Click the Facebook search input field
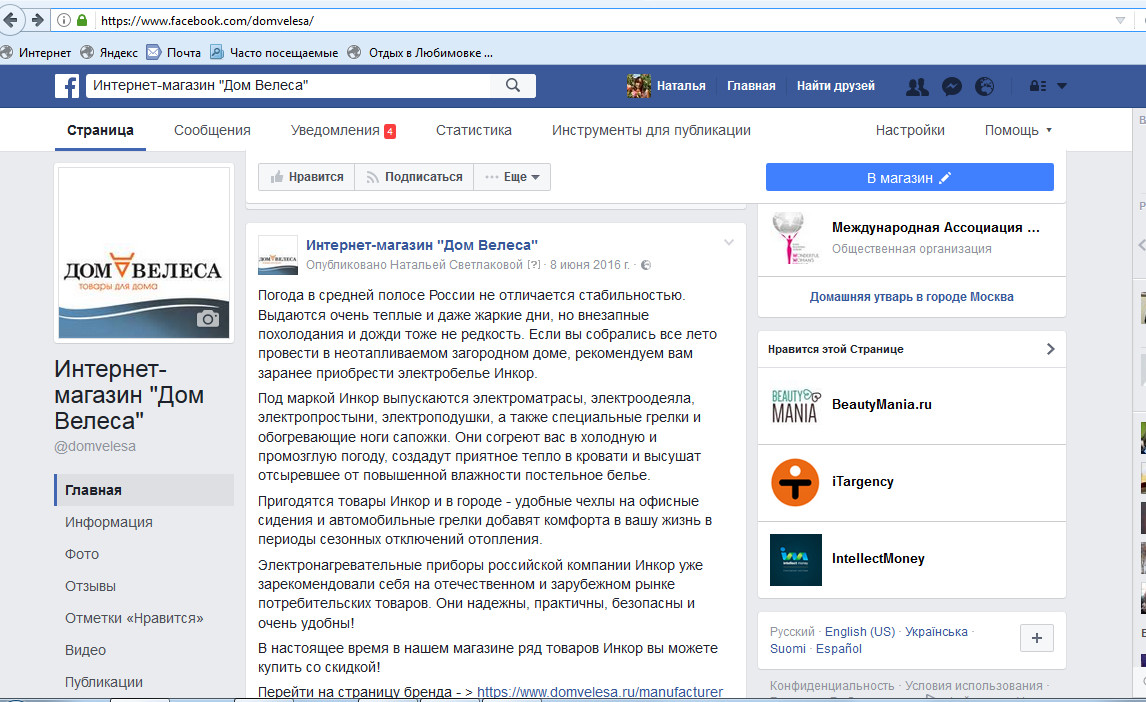This screenshot has height=702, width=1146. [289, 85]
